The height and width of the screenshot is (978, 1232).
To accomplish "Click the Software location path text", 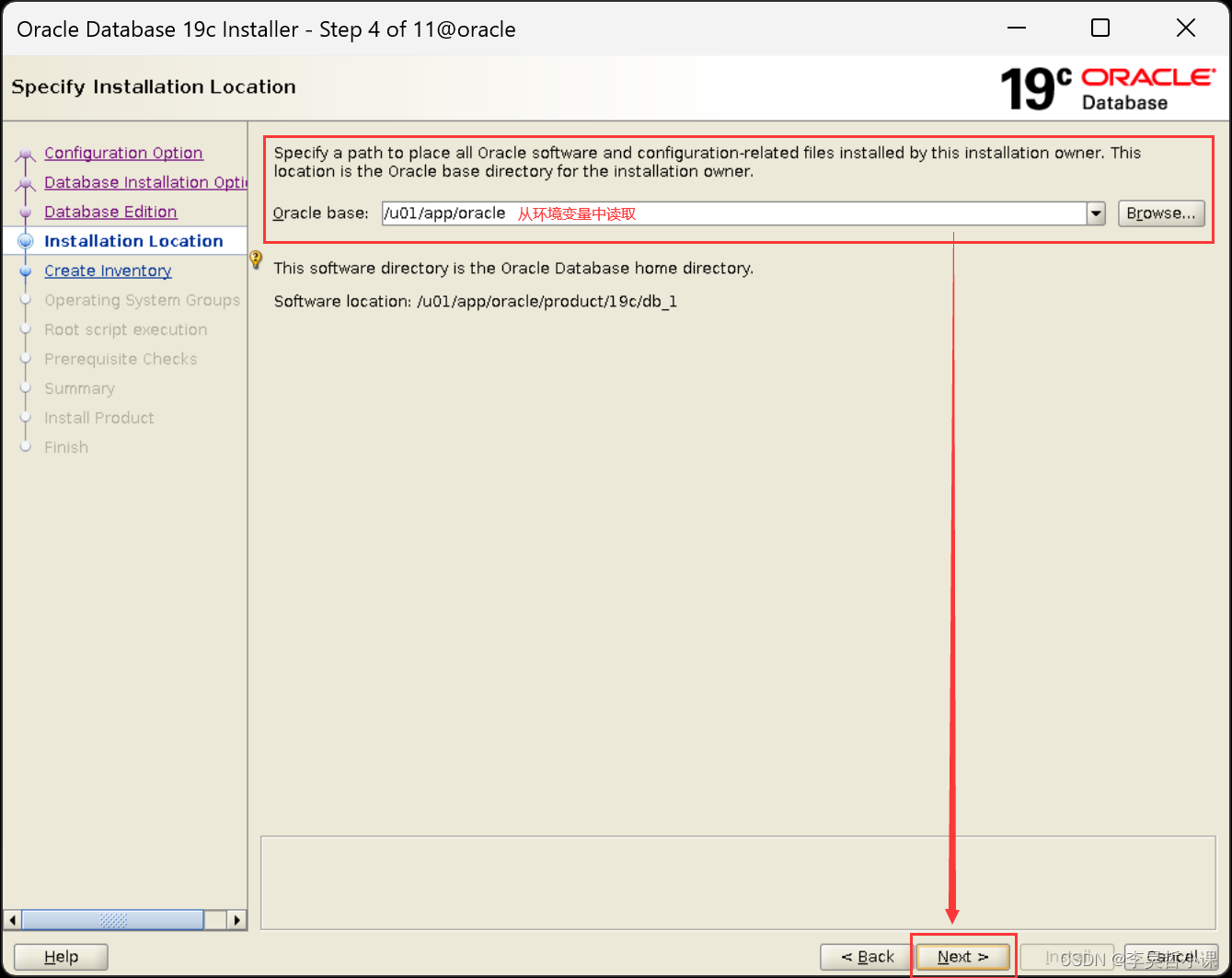I will (x=547, y=301).
